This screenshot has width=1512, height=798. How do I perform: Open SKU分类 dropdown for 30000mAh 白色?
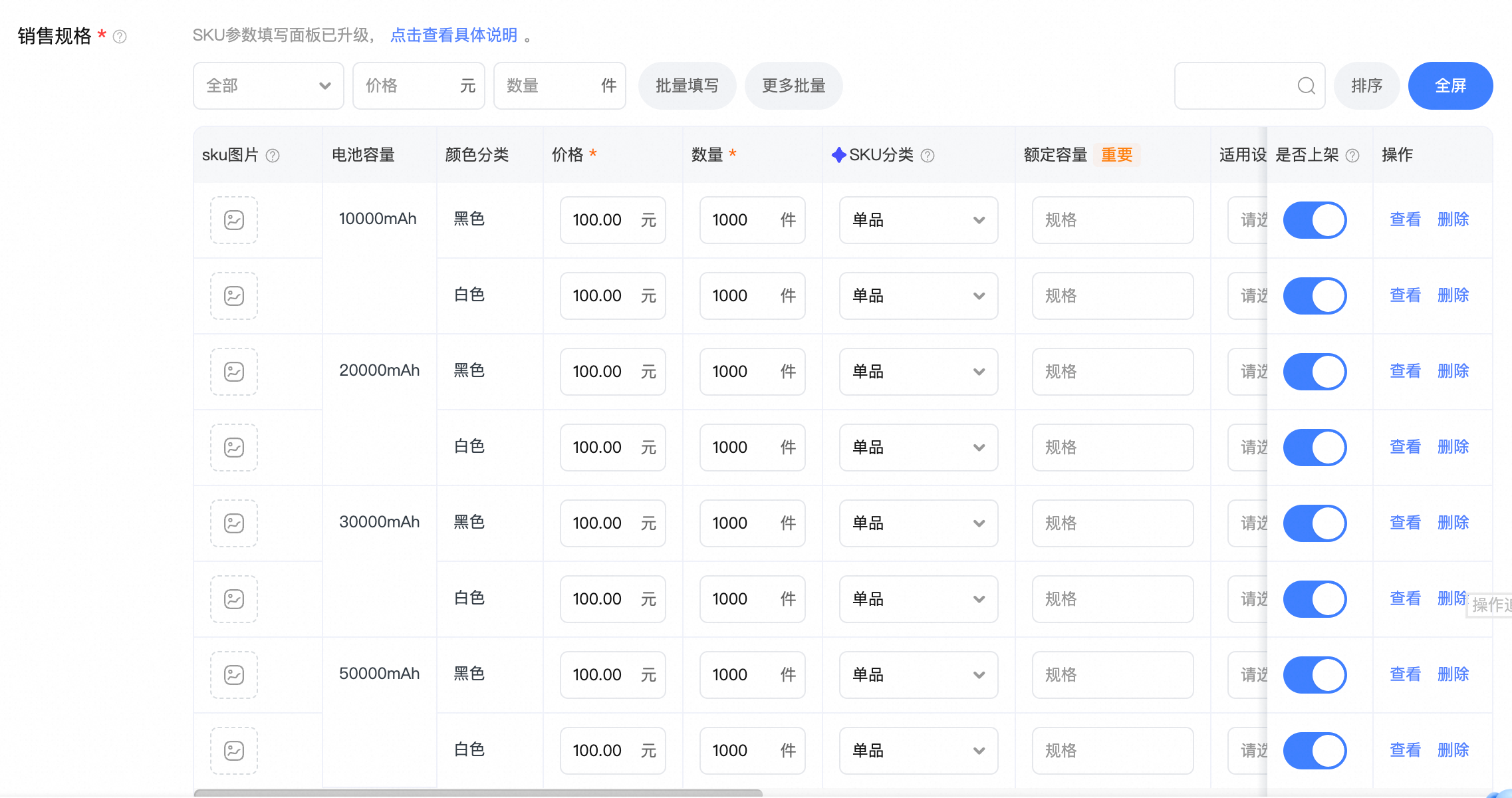click(918, 599)
